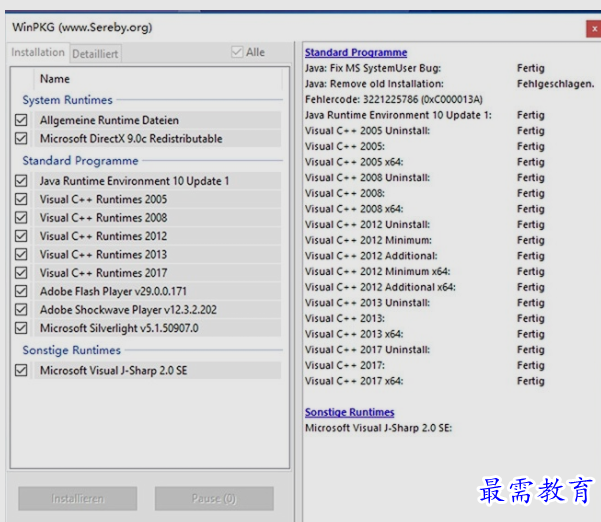The height and width of the screenshot is (522, 601).
Task: Open the Detailliert tab
Action: 95,54
